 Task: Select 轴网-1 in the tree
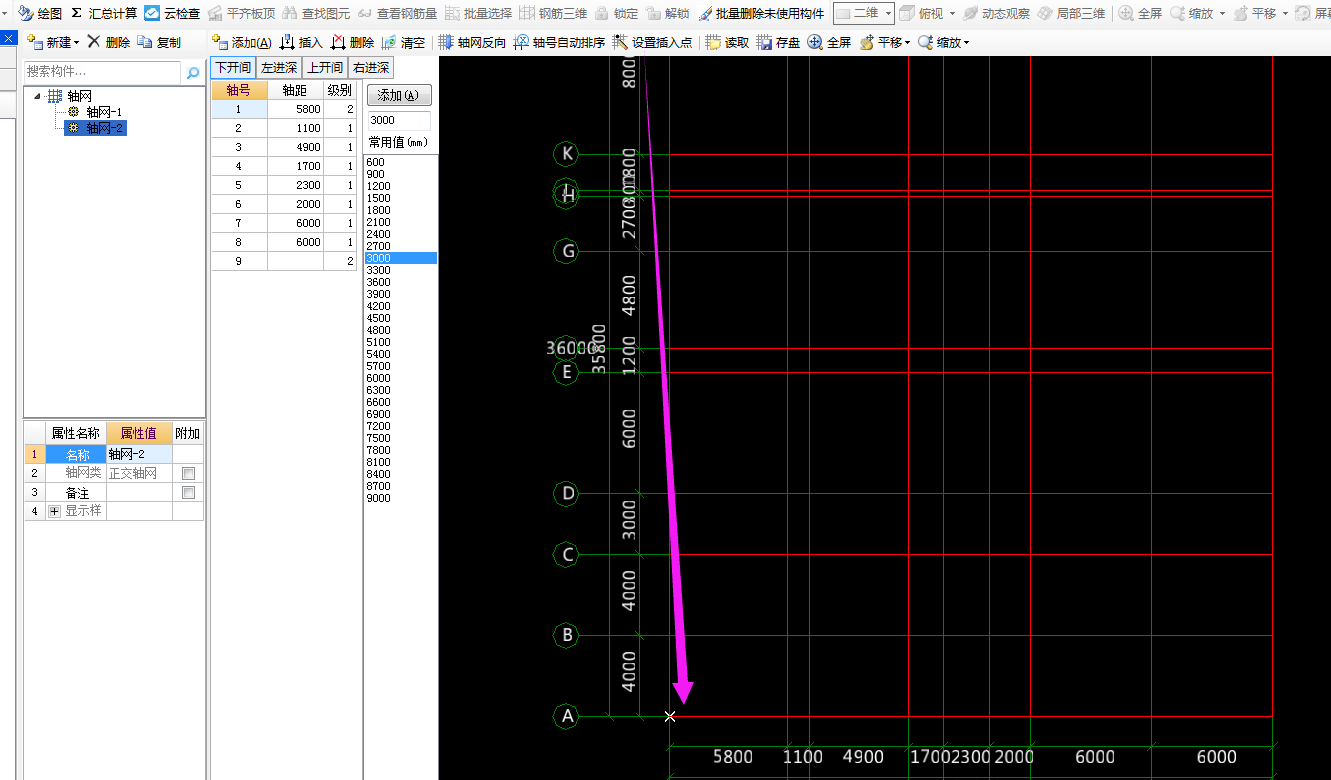click(104, 112)
